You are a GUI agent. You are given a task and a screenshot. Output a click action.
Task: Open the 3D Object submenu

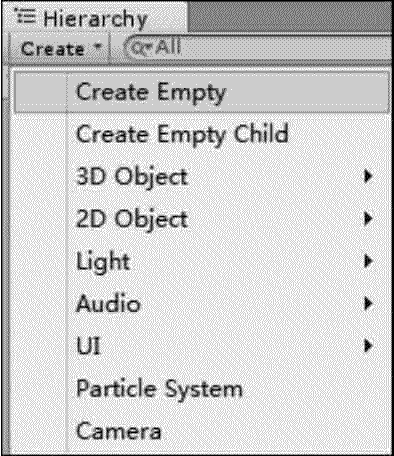click(x=202, y=177)
